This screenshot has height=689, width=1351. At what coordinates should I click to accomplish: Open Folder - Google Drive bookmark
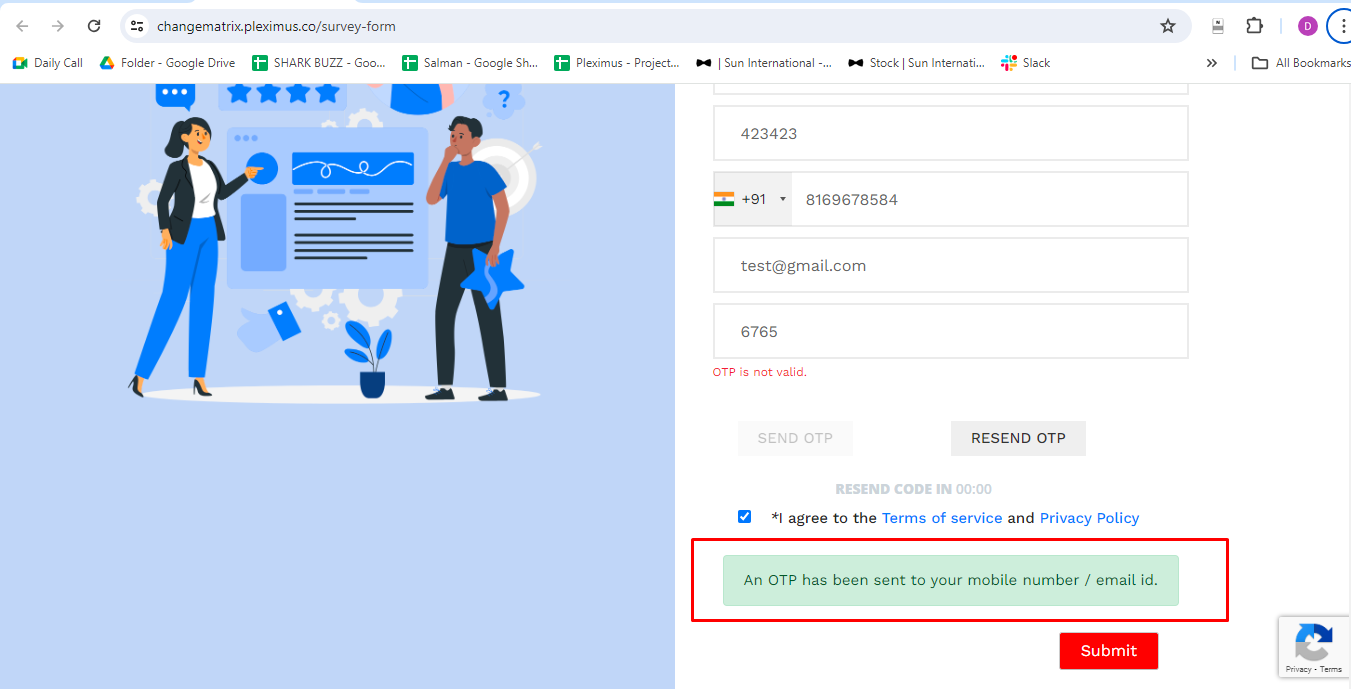click(x=167, y=63)
